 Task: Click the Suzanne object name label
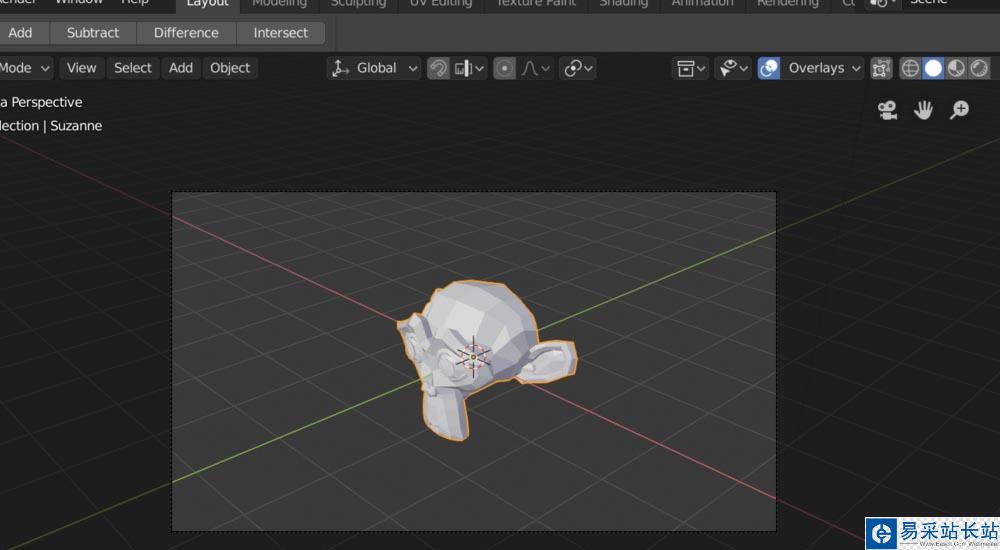[76, 126]
